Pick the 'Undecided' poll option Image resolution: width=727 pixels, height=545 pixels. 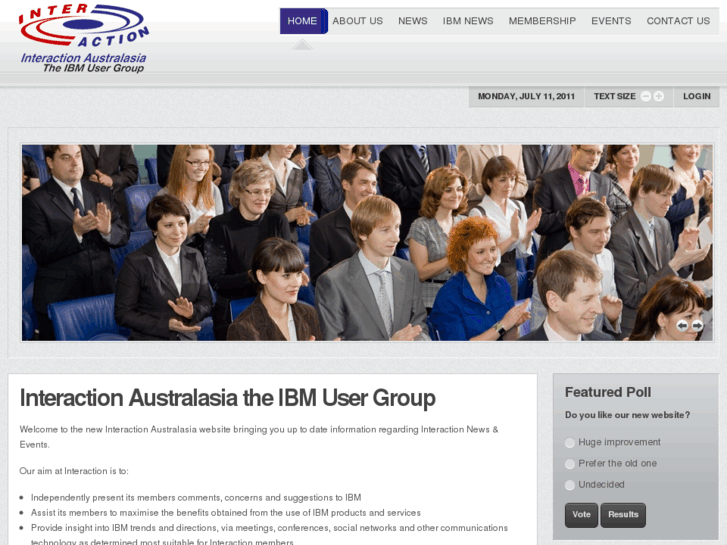pos(570,485)
